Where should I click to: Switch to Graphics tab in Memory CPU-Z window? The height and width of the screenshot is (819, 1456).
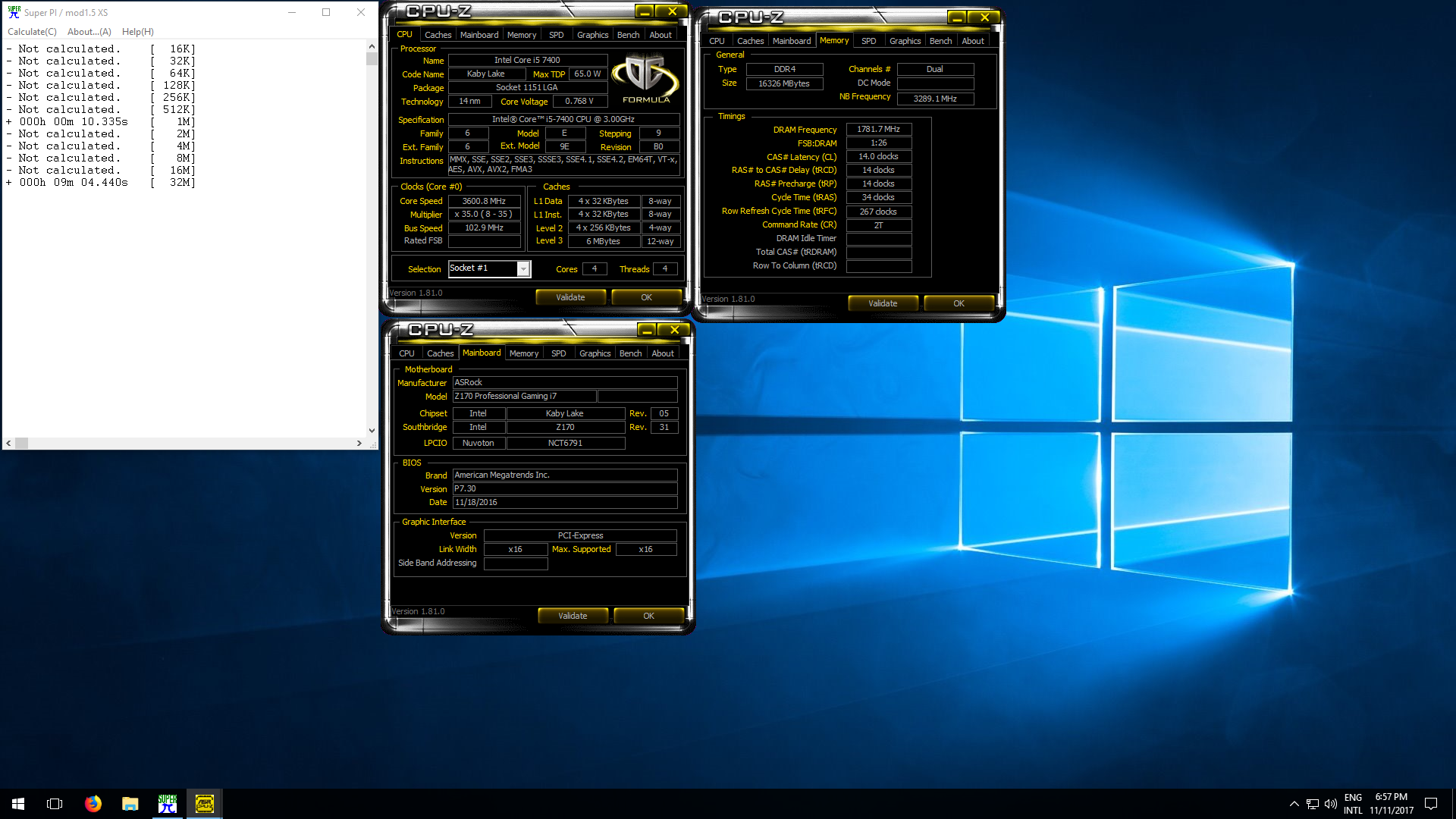point(905,41)
